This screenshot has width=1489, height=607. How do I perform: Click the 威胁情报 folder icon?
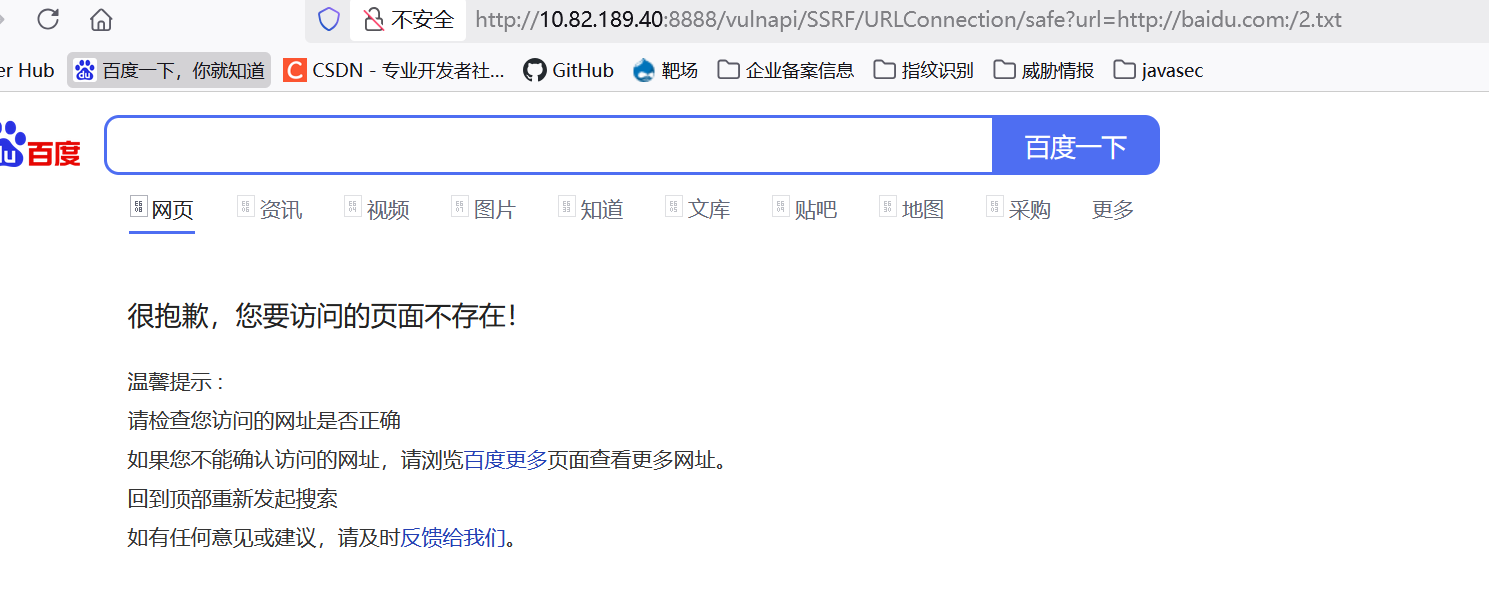click(x=1004, y=70)
